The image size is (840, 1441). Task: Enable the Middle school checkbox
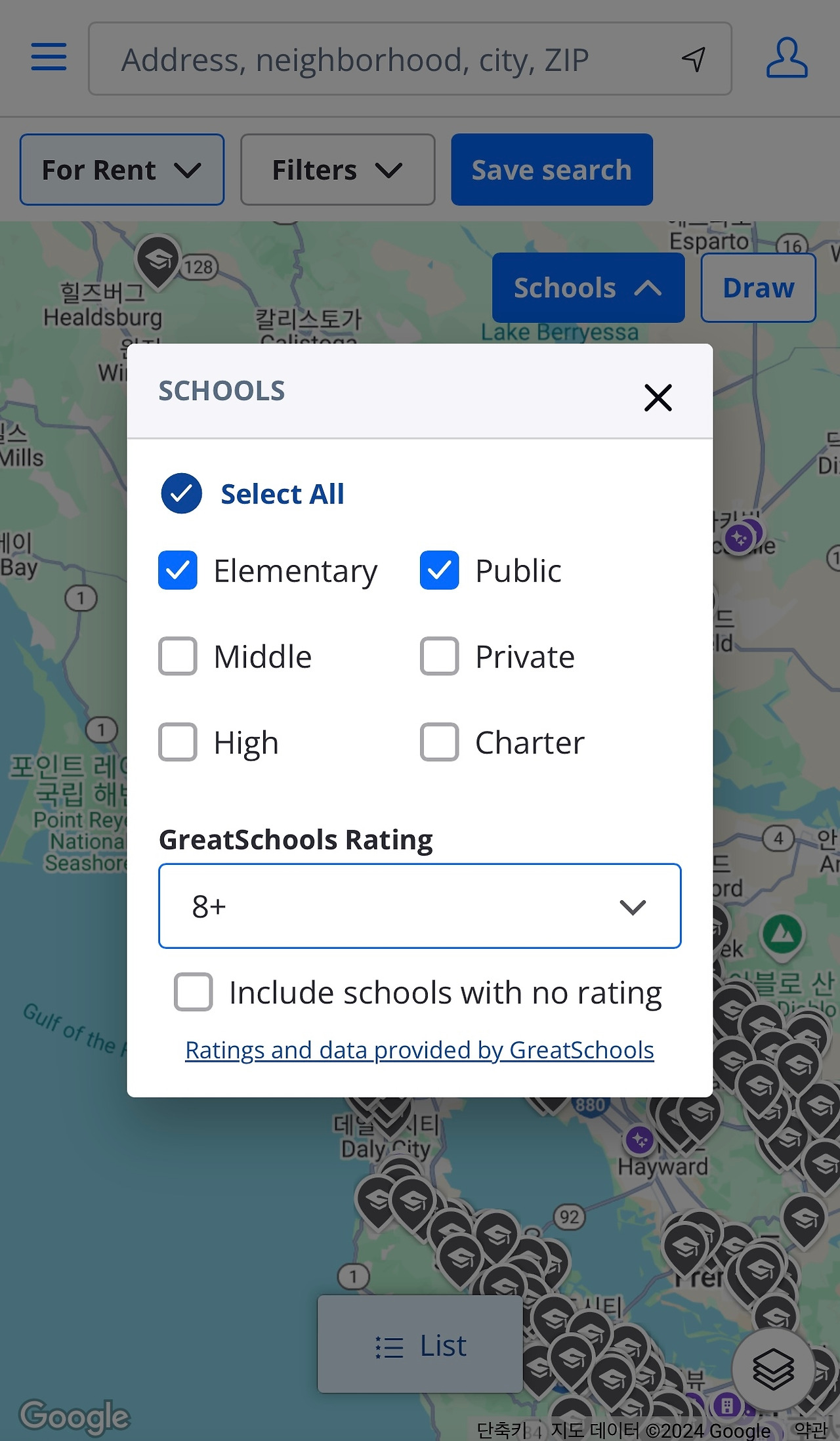[x=178, y=656]
